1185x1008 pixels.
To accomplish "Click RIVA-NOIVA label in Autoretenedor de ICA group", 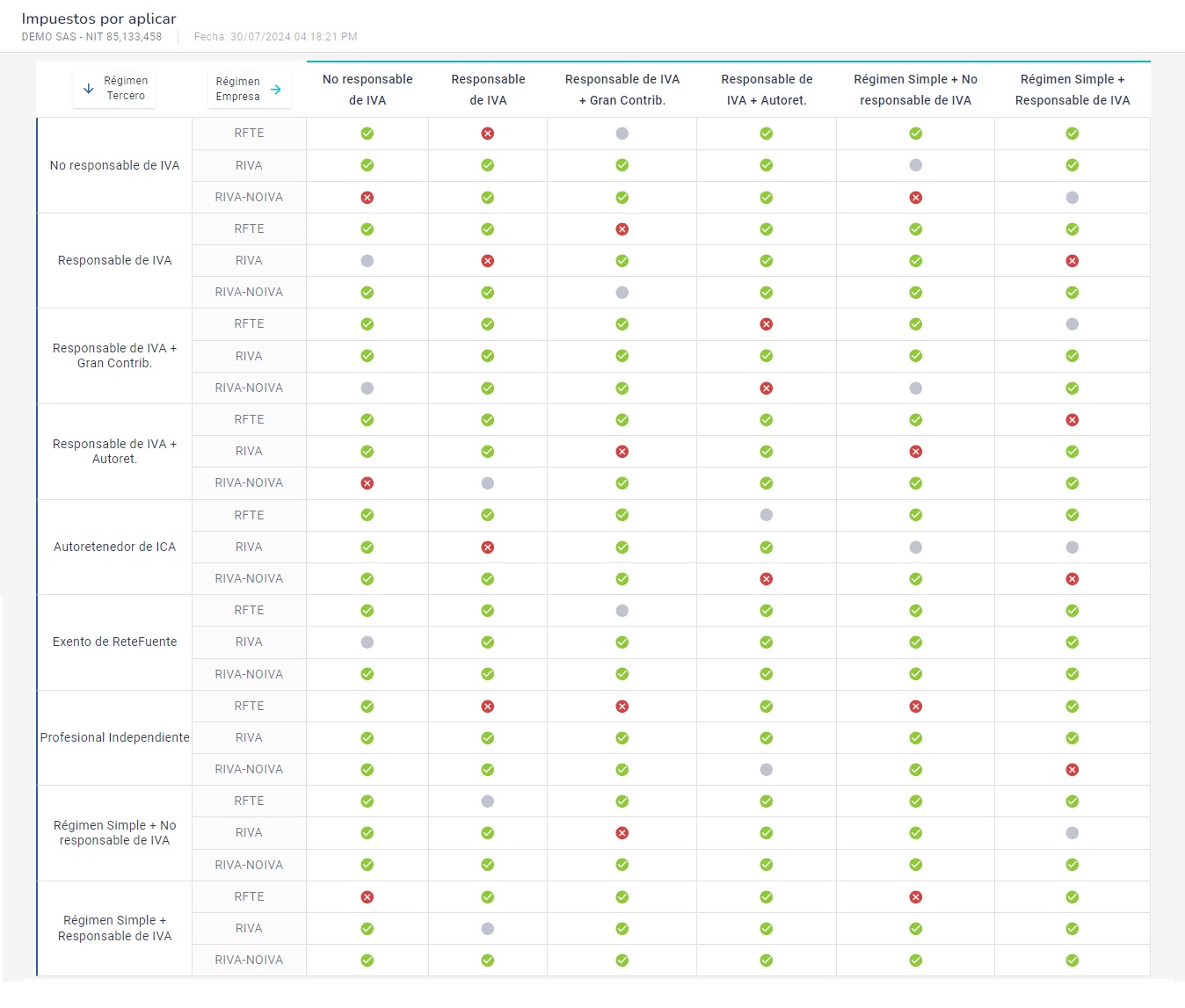I will tap(250, 578).
